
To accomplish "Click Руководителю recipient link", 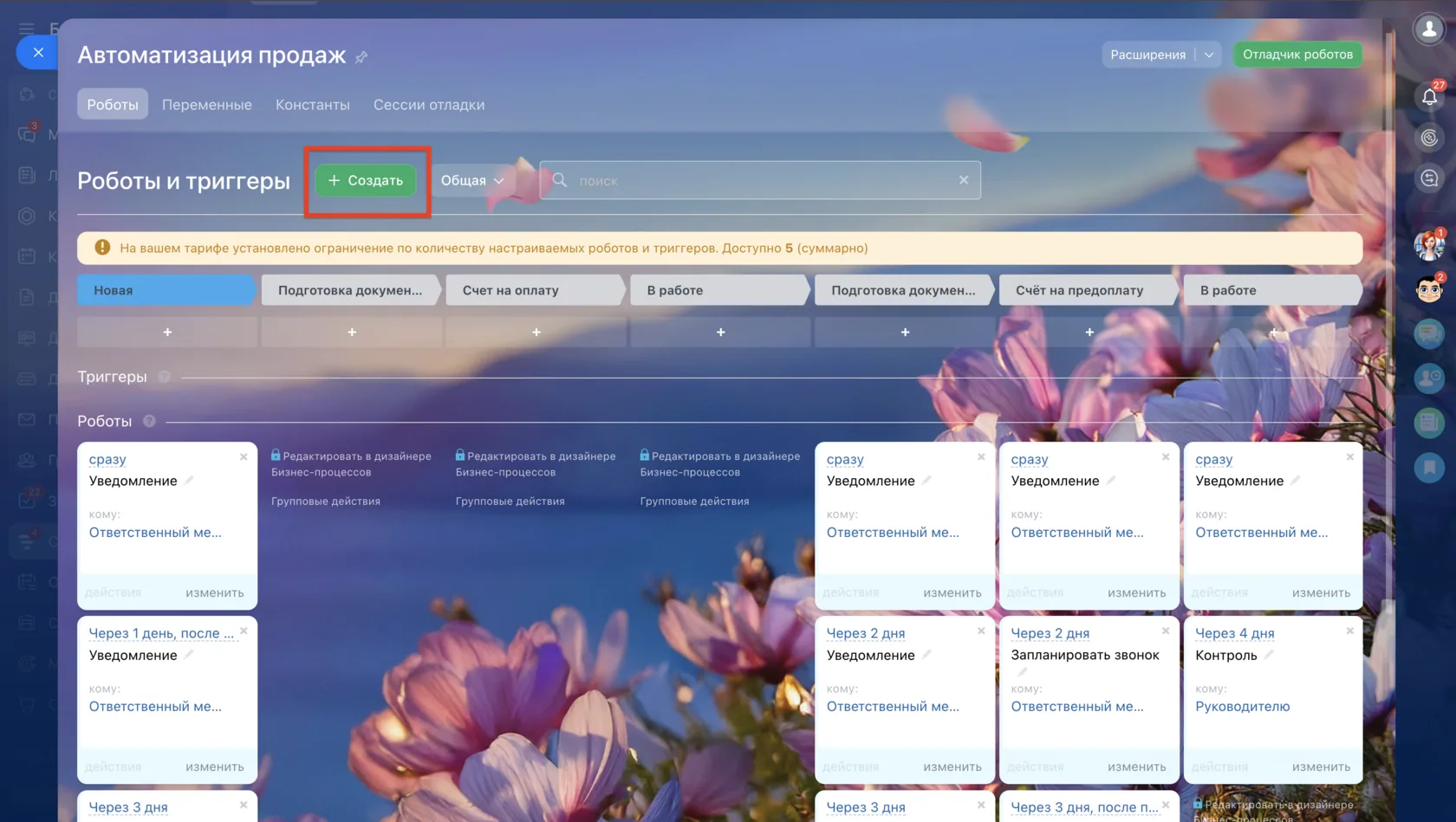I will click(1242, 707).
